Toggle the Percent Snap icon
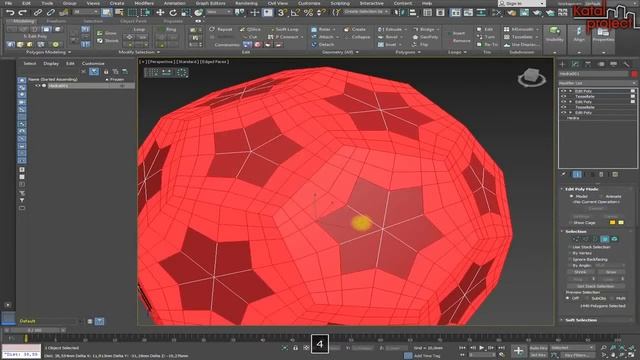 308,13
